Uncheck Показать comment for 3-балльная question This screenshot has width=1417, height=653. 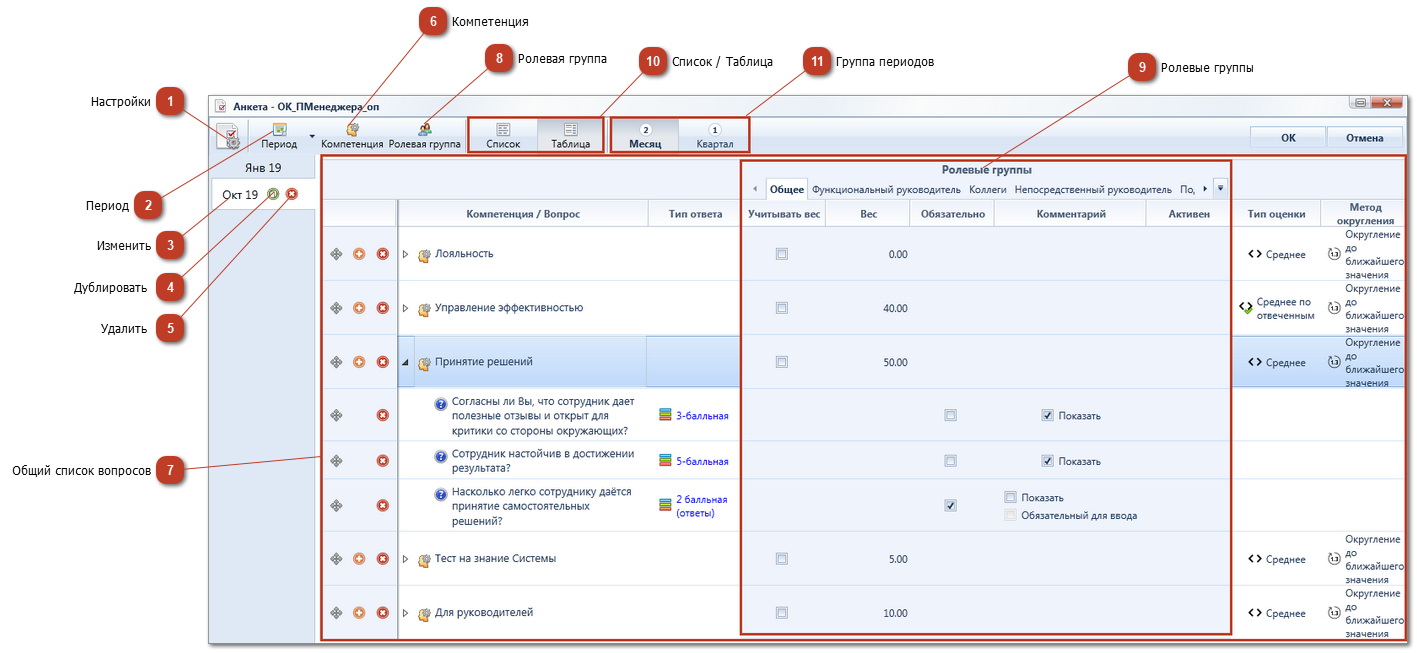coord(1047,415)
